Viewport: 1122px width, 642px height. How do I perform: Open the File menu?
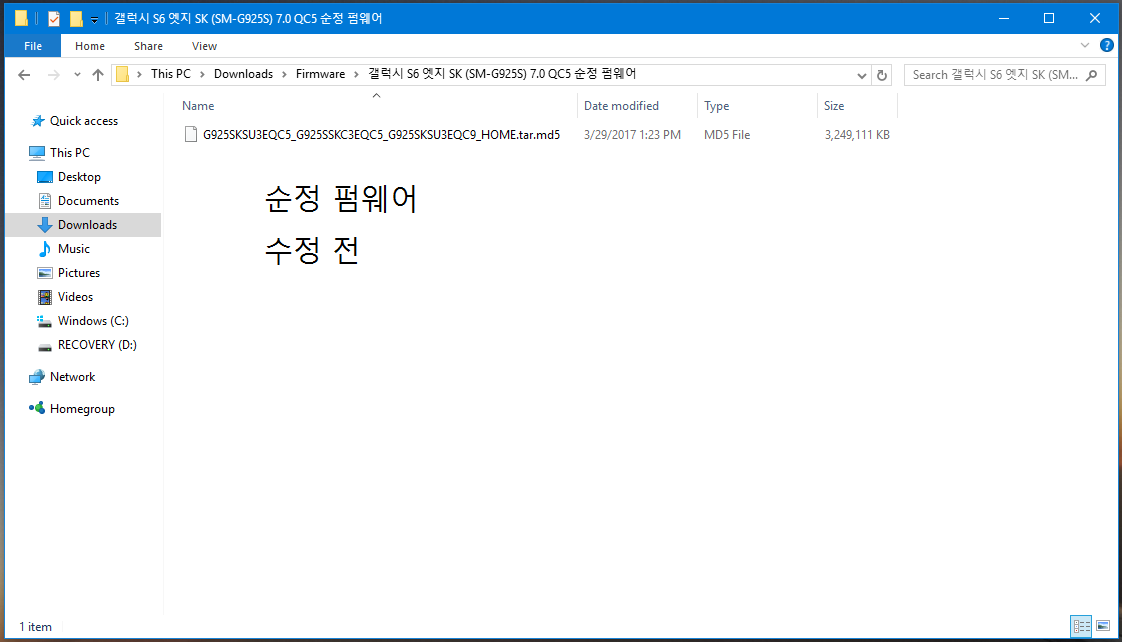click(x=33, y=46)
